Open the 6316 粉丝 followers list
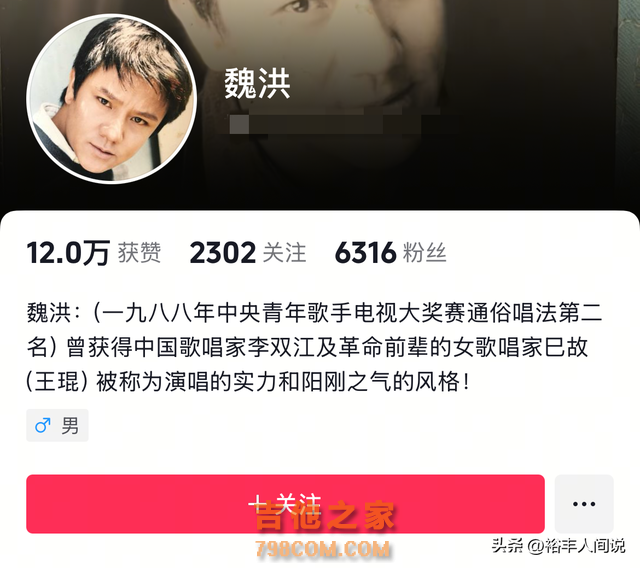 point(390,253)
